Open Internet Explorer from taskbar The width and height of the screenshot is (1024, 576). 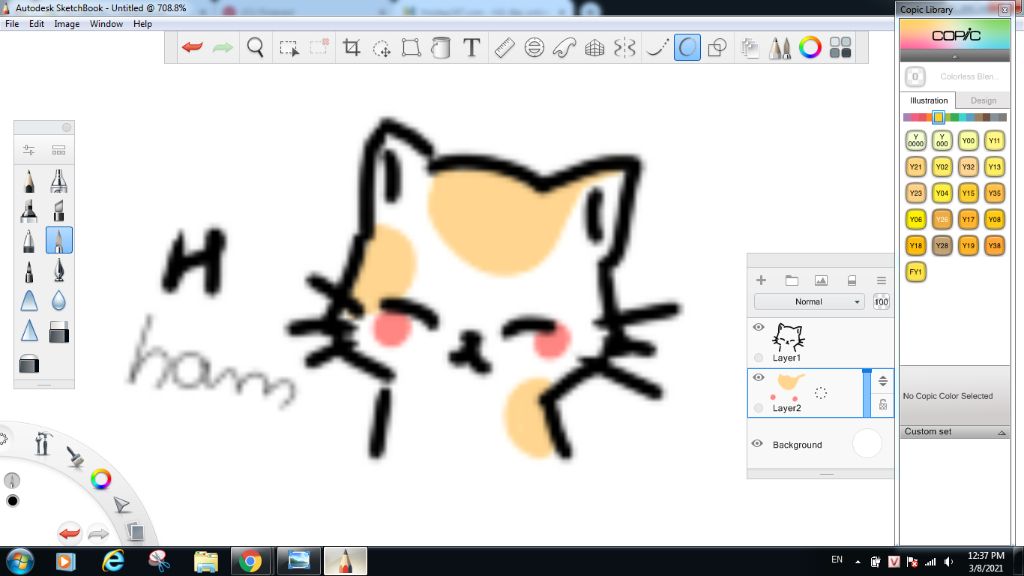pyautogui.click(x=113, y=561)
